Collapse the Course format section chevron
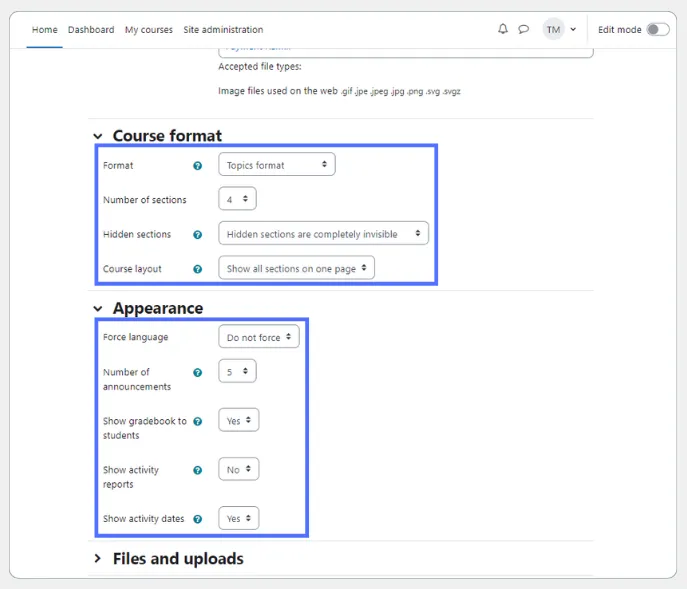Viewport: 687px width, 589px height. coord(98,136)
